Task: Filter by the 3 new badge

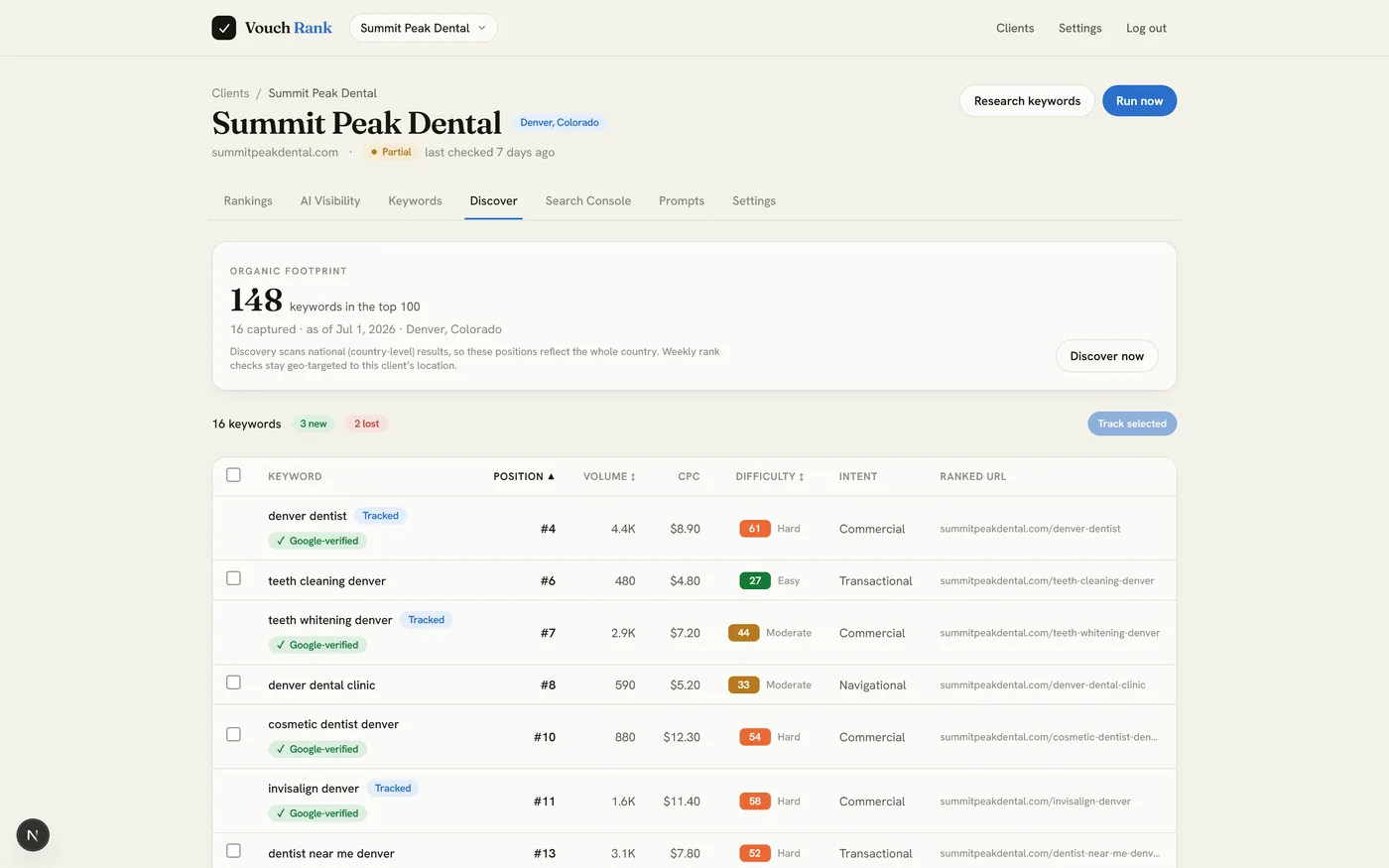Action: tap(314, 424)
